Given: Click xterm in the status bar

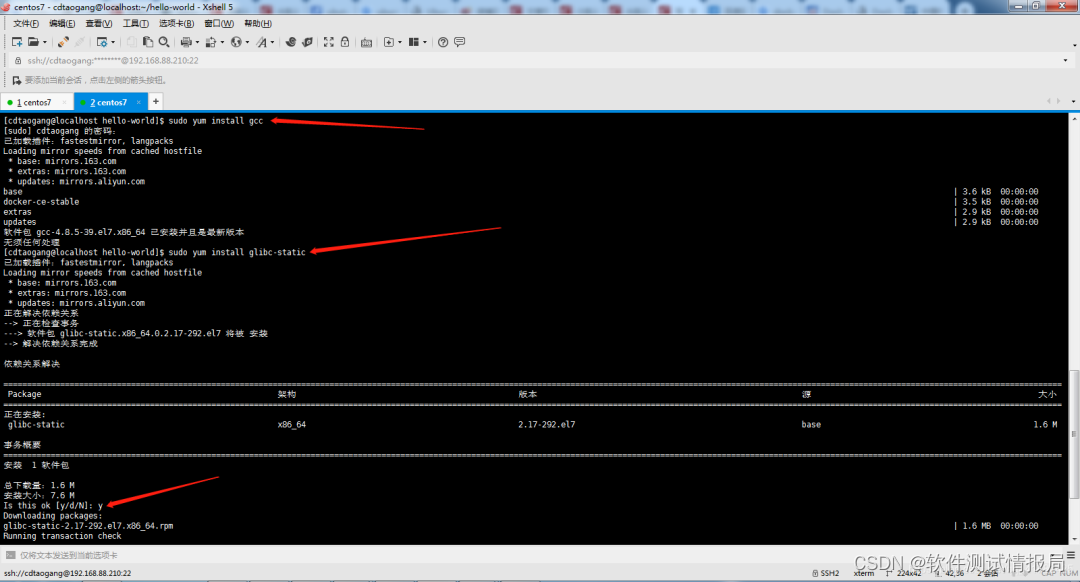Looking at the screenshot, I should [x=864, y=573].
